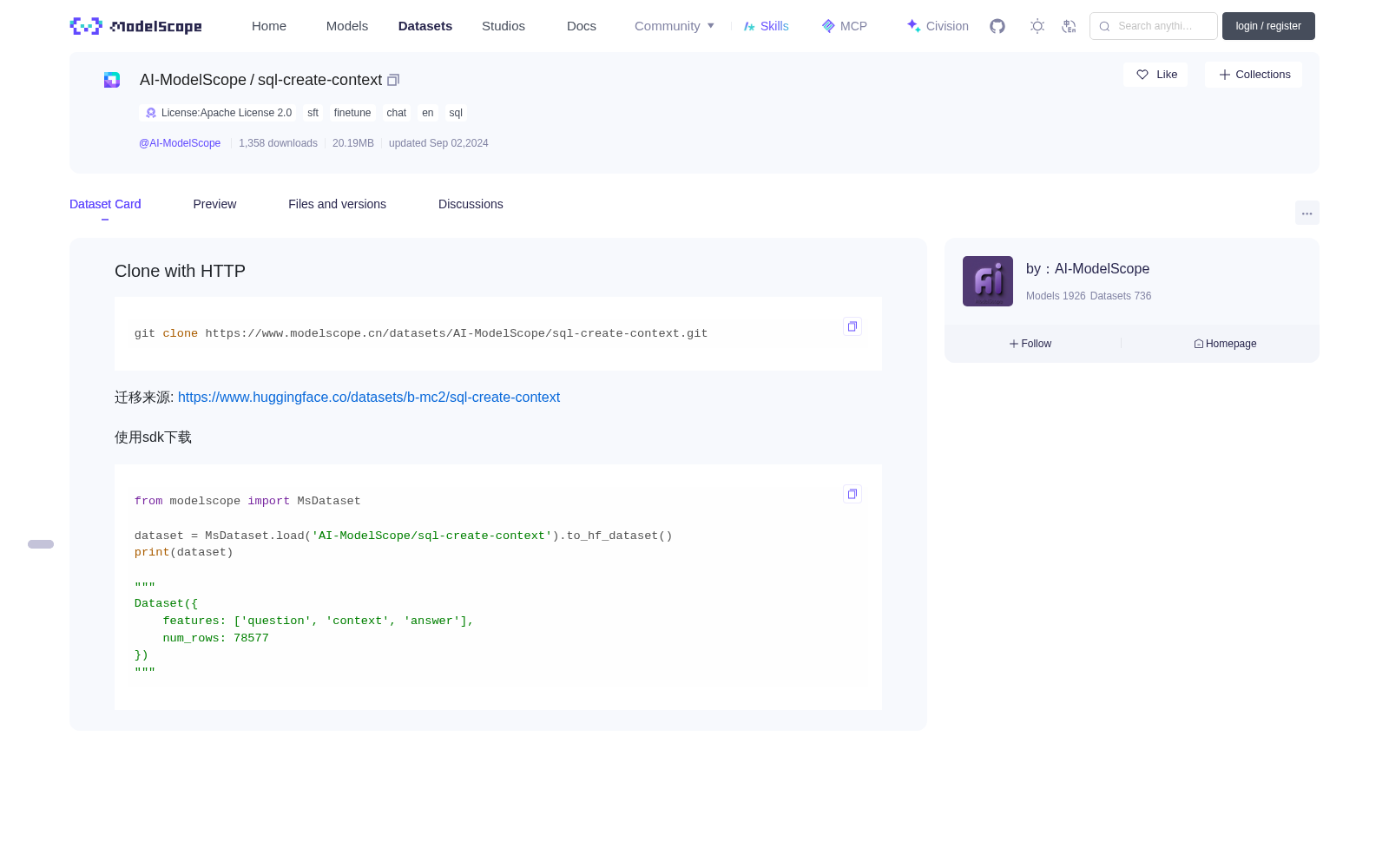Click the updated Sep 02,2024 text
Image resolution: width=1389 pixels, height=868 pixels.
(x=438, y=143)
